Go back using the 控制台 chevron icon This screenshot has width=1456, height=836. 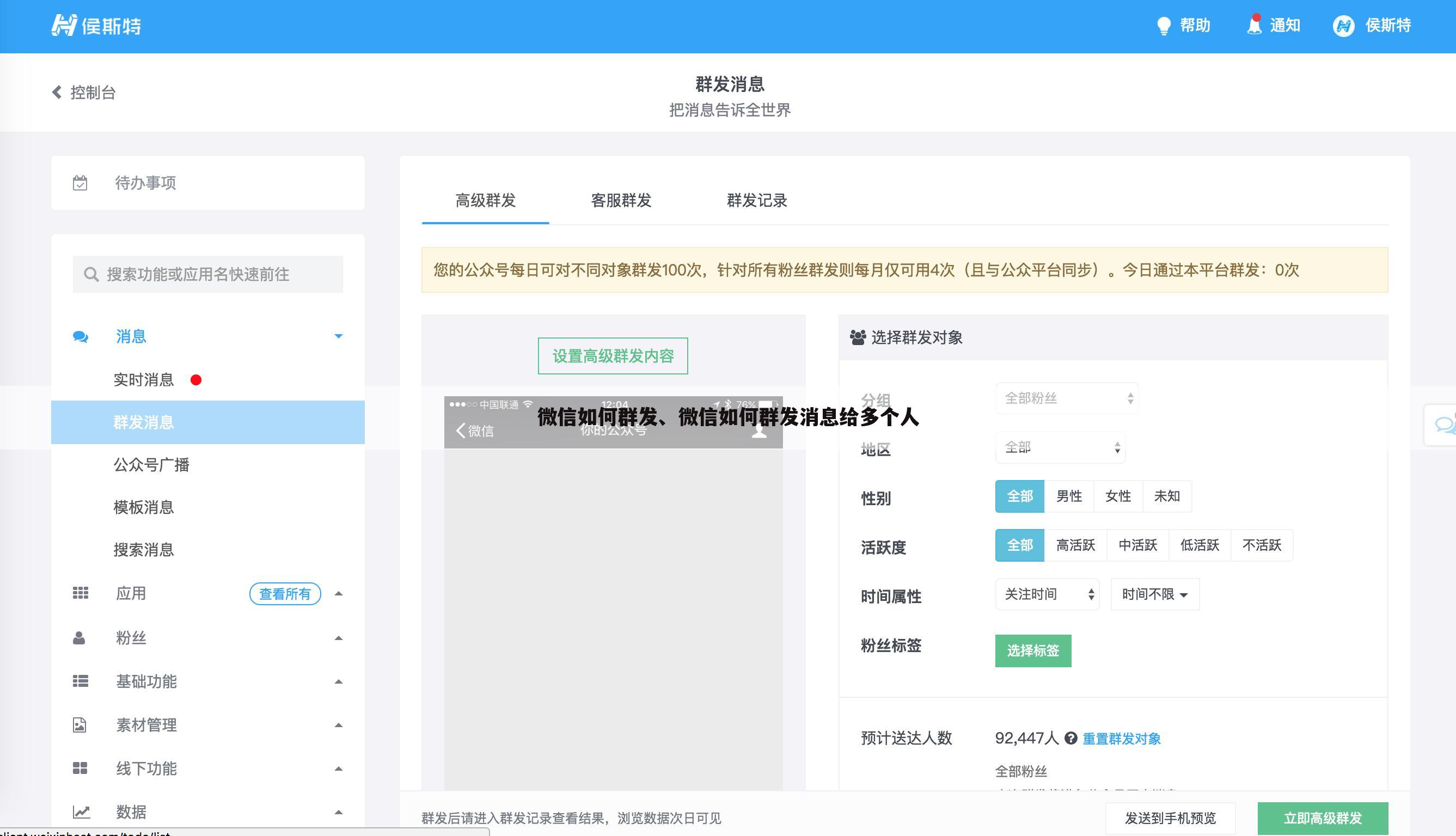[x=56, y=92]
